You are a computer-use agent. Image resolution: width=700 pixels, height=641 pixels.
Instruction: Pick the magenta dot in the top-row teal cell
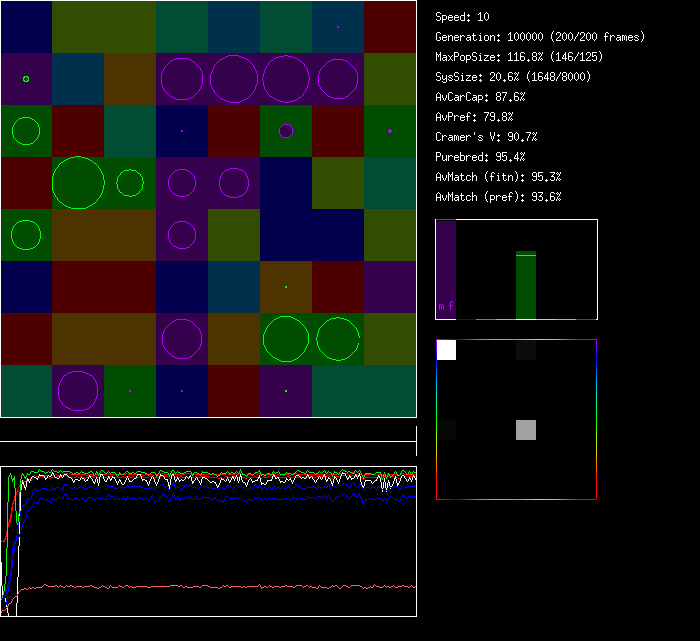coord(338,27)
